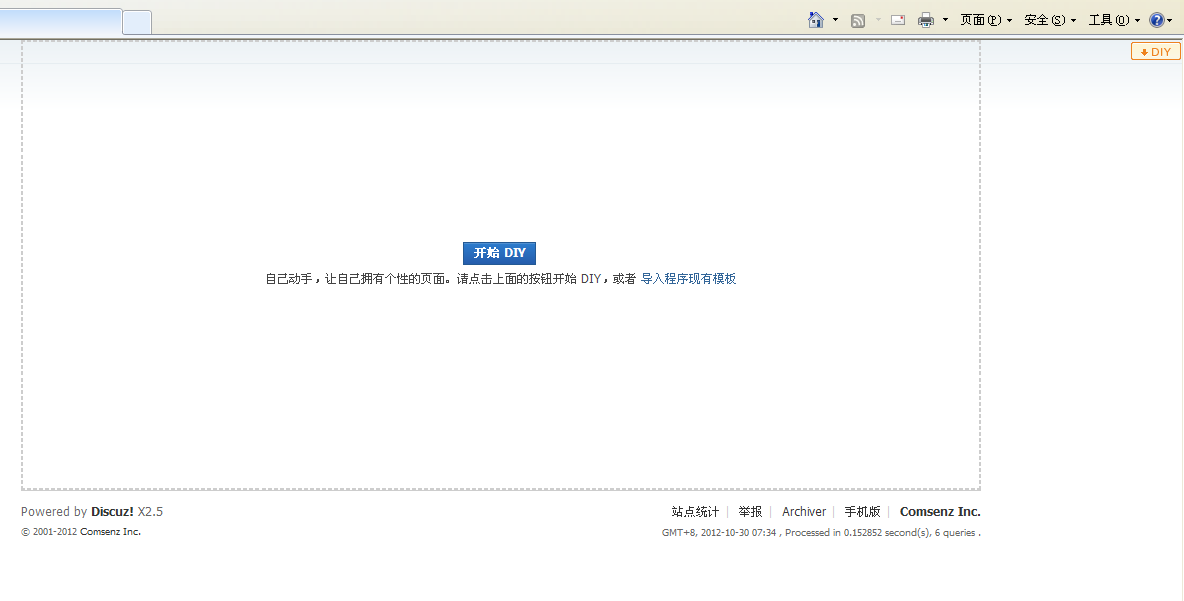1184x601 pixels.
Task: Click small Comsenz Inc. copyright link
Action: pyautogui.click(x=110, y=532)
